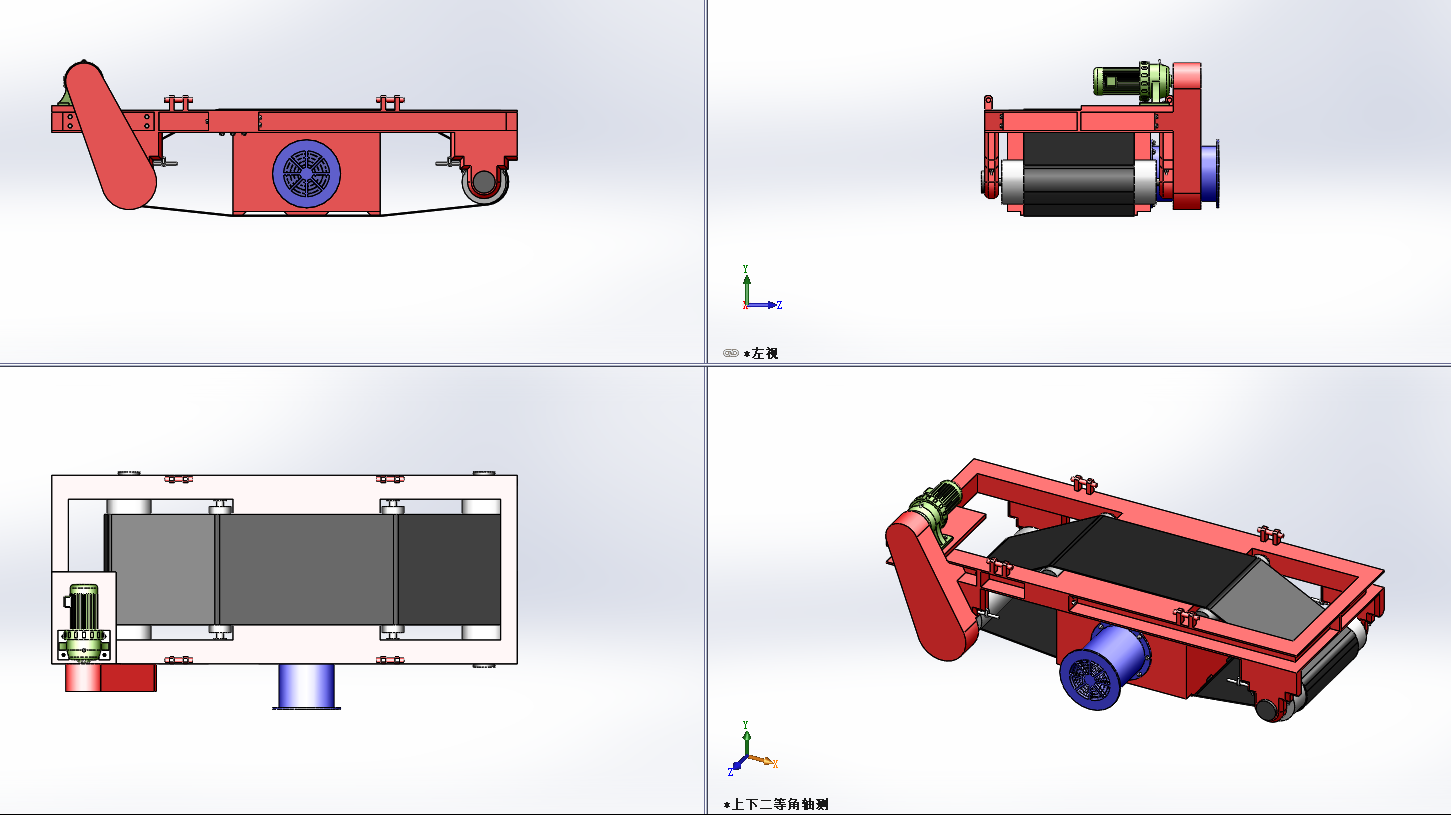Click the coordinate triad in the 上下二等角轴测 viewport
This screenshot has width=1451, height=815.
click(x=752, y=749)
